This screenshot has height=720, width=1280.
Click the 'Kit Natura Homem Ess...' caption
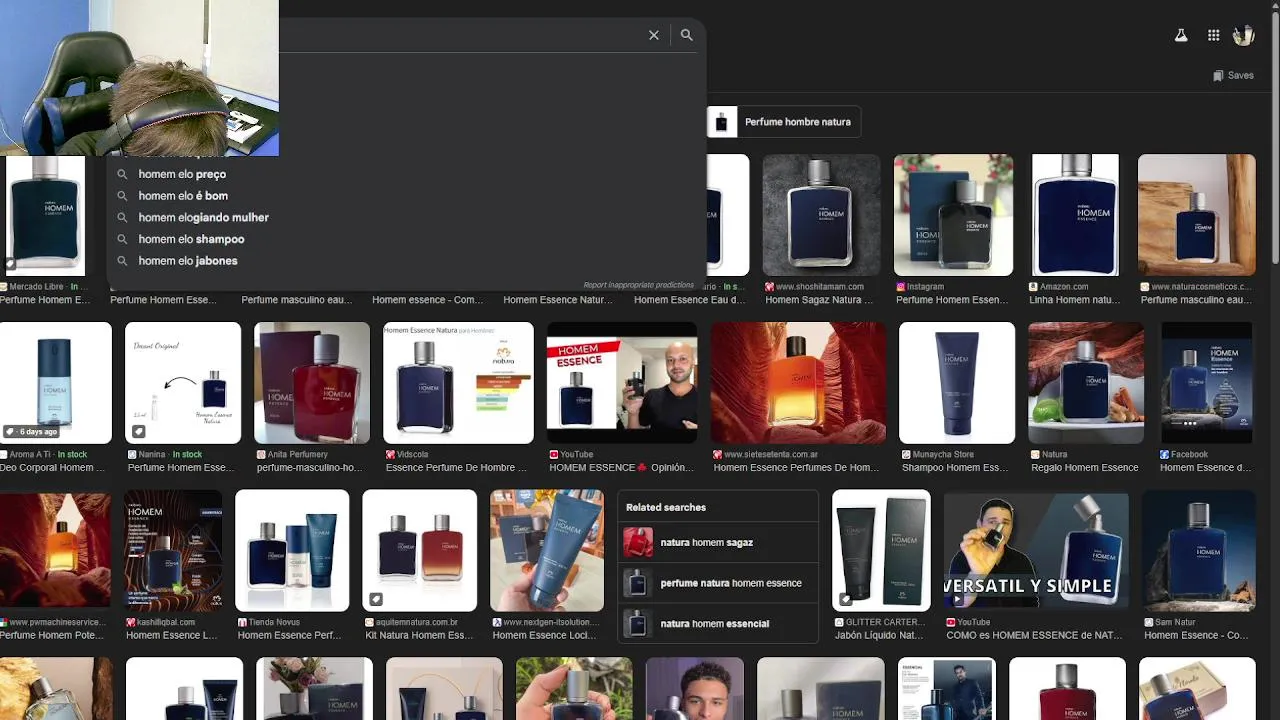click(x=420, y=635)
